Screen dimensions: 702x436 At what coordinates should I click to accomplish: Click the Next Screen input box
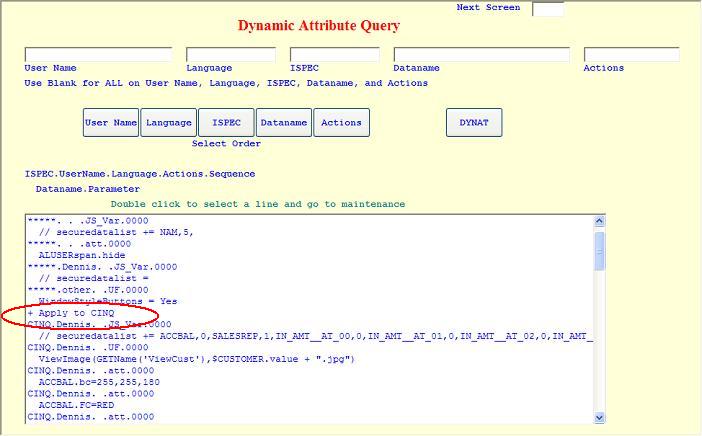pos(547,9)
